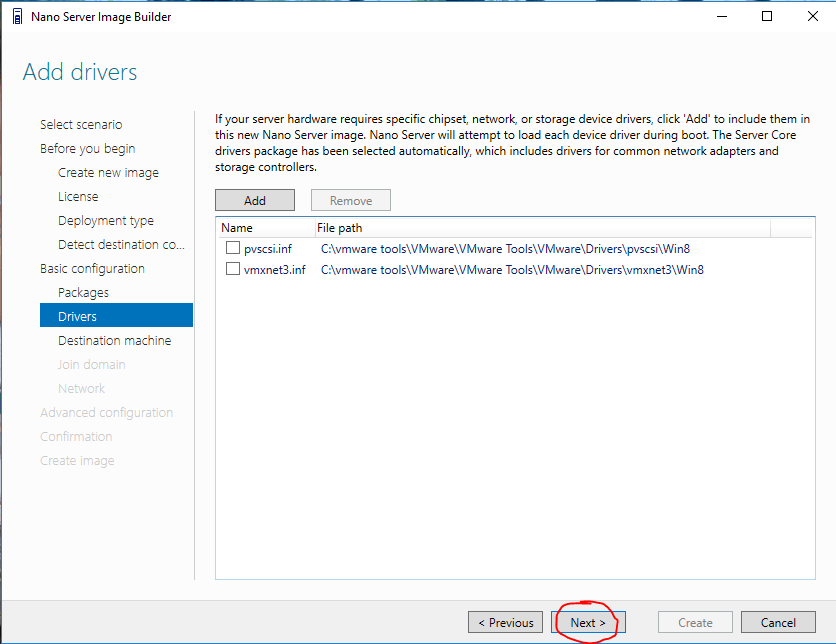This screenshot has height=644, width=836.
Task: Tick the pvscsi.inf driver checkbox
Action: (233, 248)
